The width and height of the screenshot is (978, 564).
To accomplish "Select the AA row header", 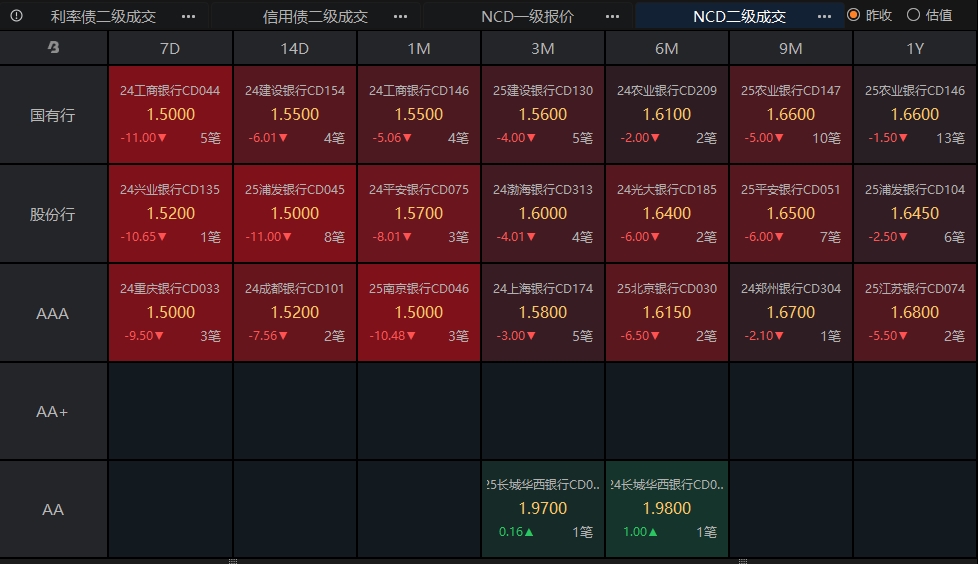I will pos(53,510).
